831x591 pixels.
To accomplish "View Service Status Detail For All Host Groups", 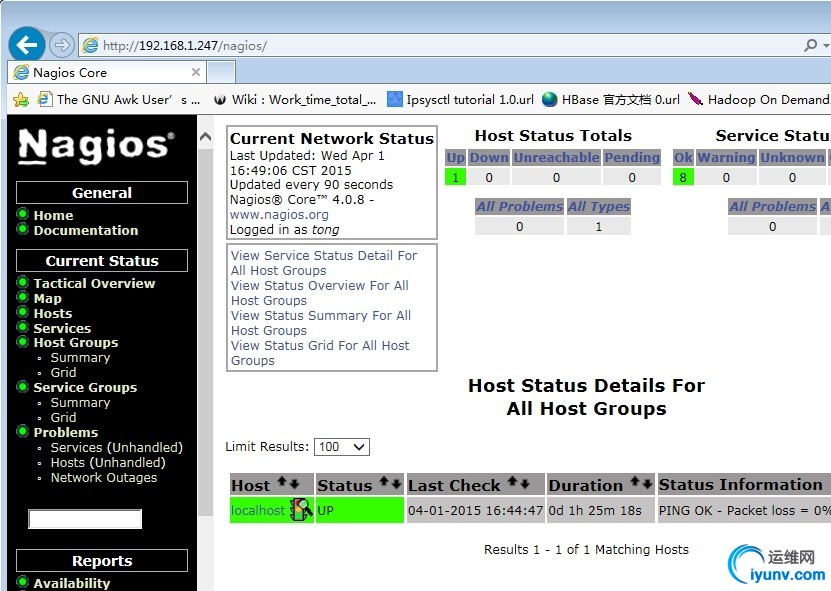I will pyautogui.click(x=324, y=263).
